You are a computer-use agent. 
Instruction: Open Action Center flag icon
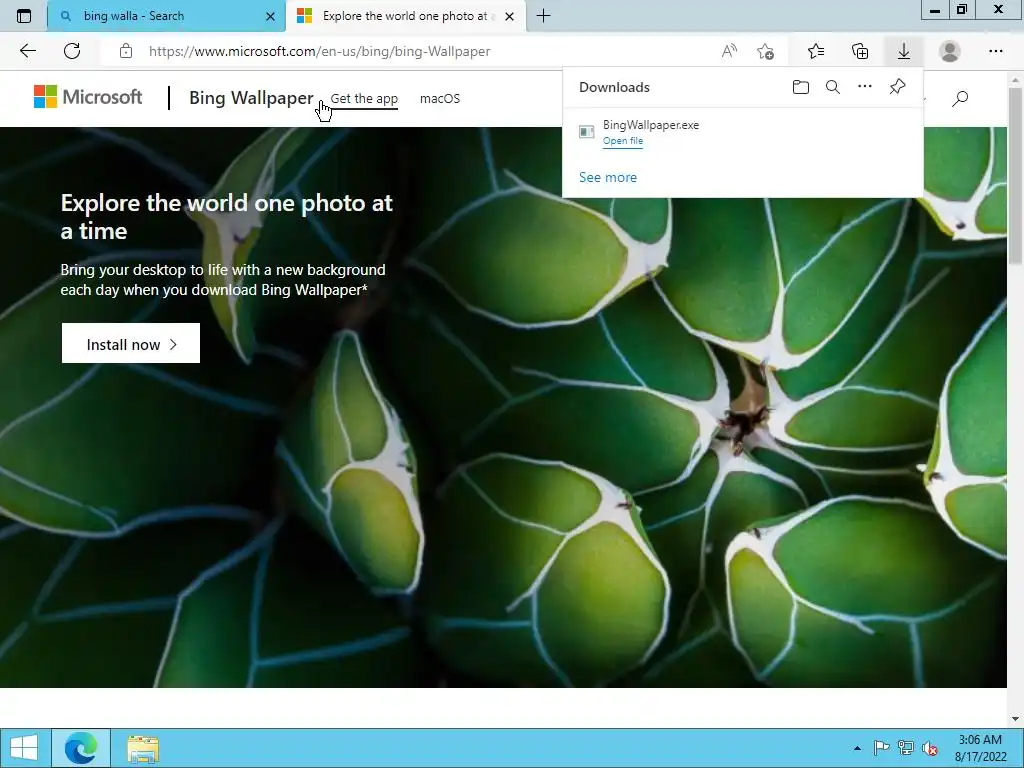[881, 748]
